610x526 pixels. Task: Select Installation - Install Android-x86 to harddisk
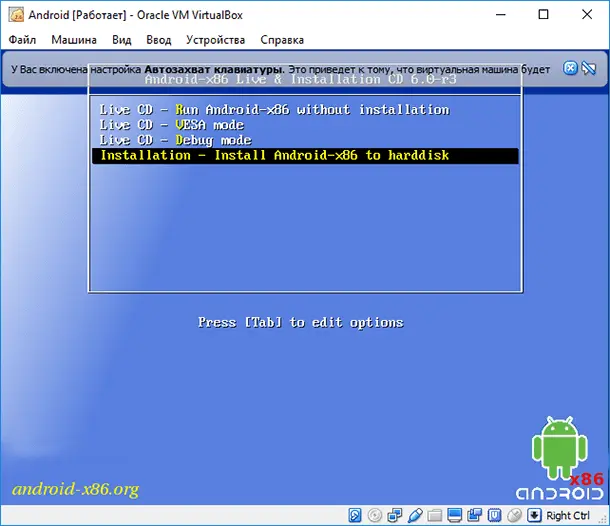pyautogui.click(x=305, y=156)
